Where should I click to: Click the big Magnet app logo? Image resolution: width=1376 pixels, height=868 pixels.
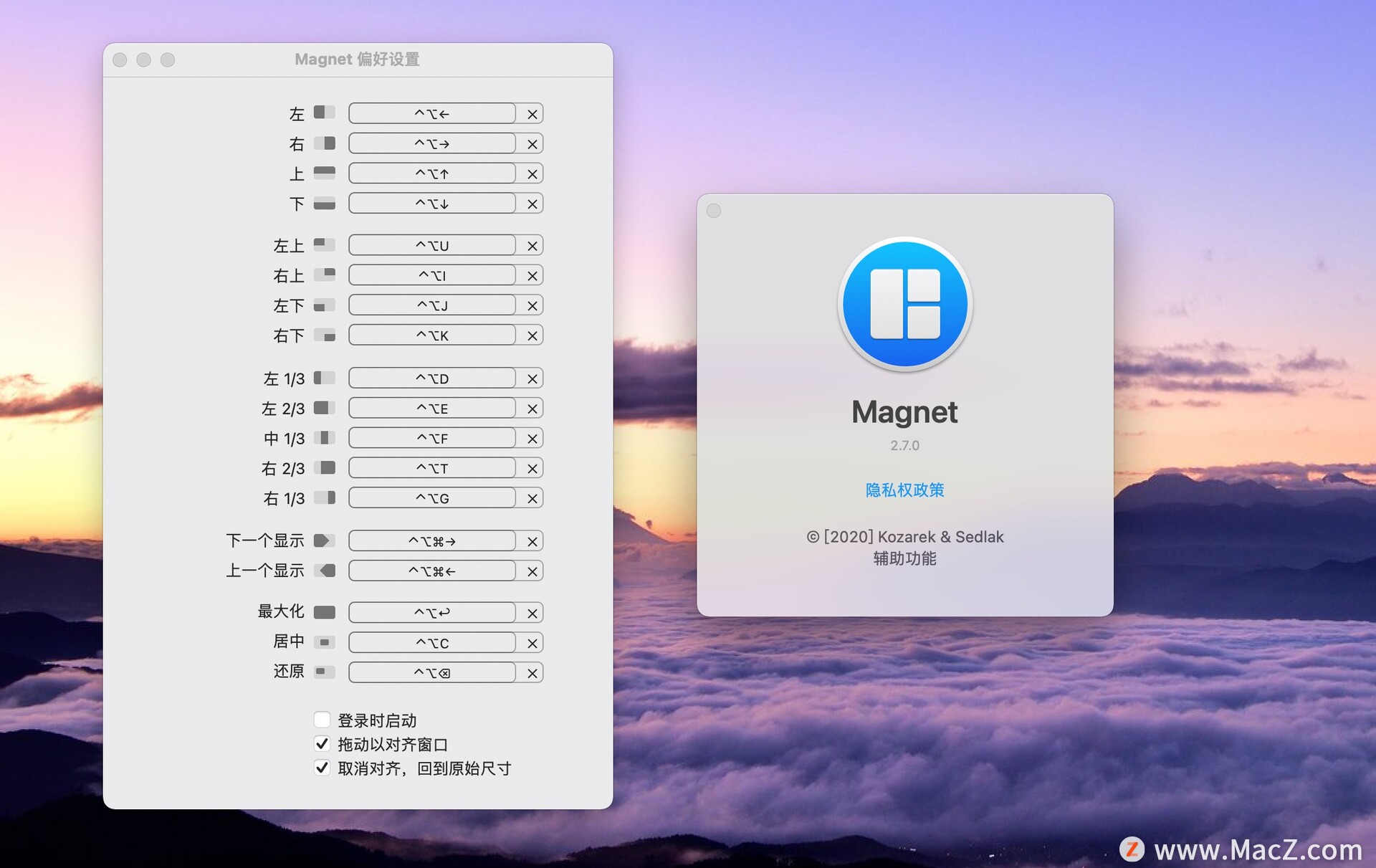click(x=904, y=304)
